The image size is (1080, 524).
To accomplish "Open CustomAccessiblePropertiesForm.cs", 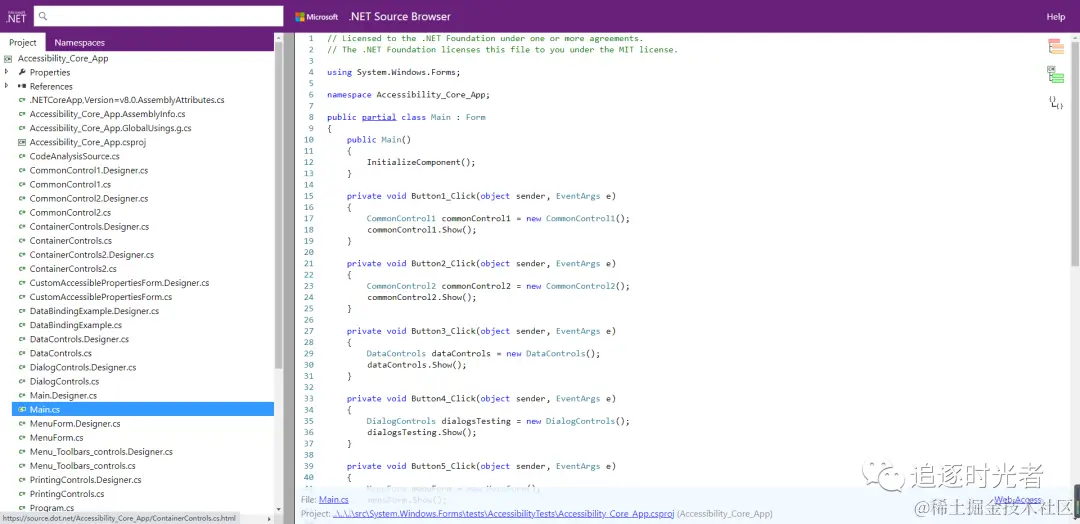I will [101, 297].
